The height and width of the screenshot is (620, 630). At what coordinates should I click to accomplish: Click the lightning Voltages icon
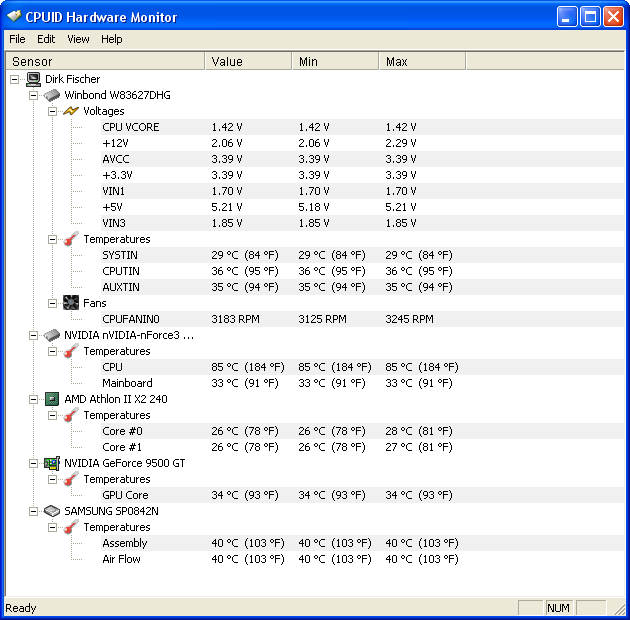(71, 111)
